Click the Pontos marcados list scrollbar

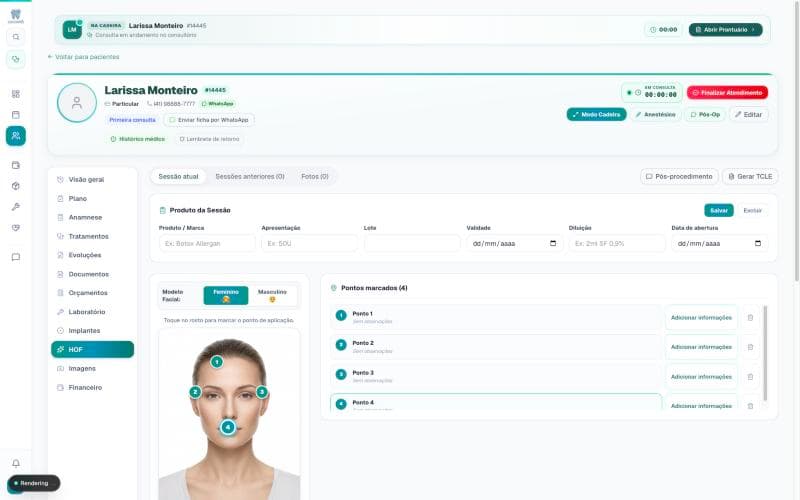click(765, 353)
